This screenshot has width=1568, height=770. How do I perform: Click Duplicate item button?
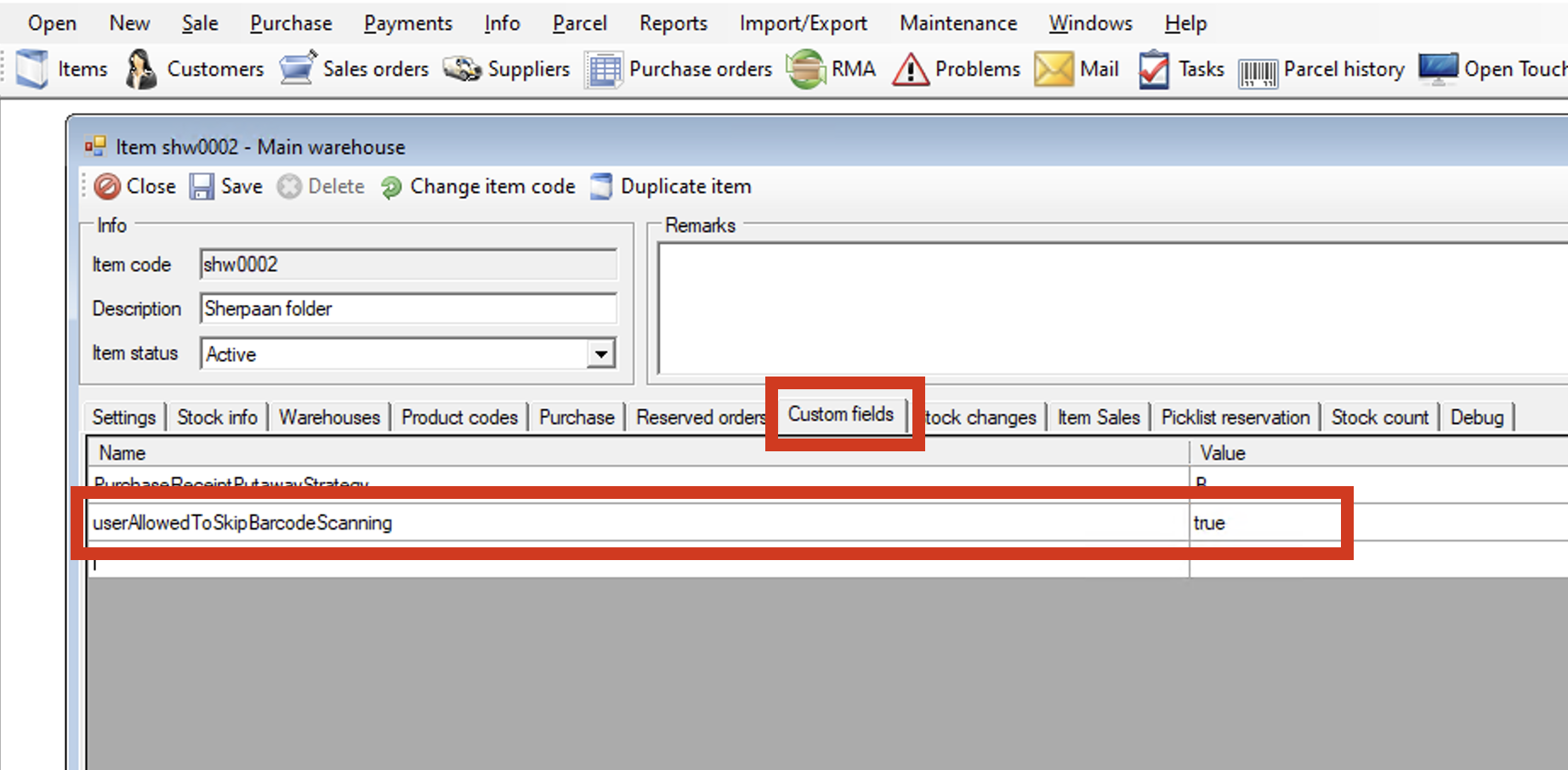[x=671, y=186]
